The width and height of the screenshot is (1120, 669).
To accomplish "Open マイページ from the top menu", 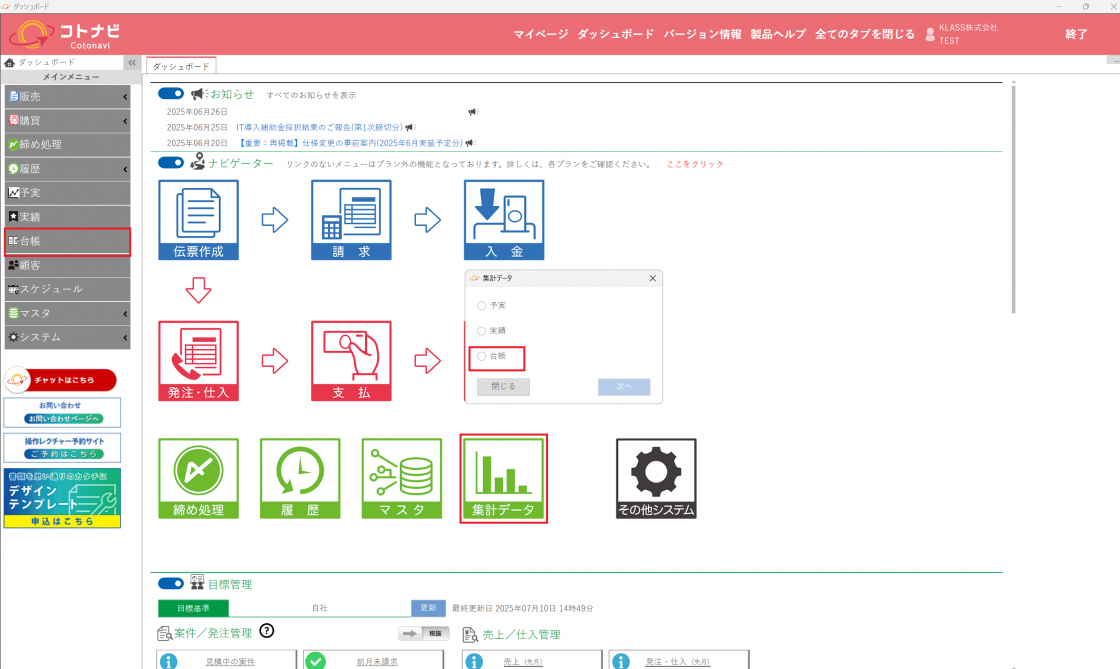I will (x=540, y=34).
